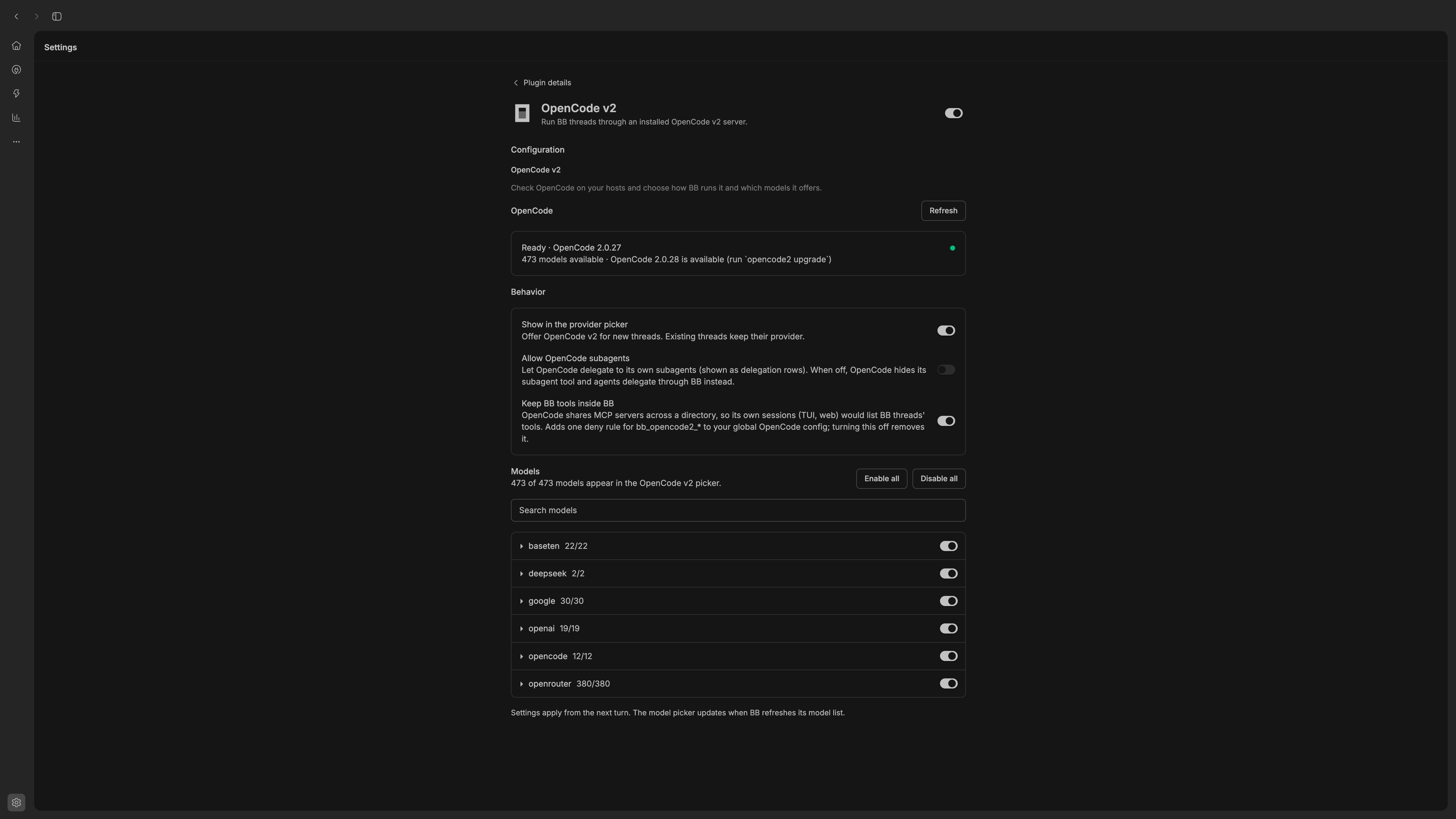
Task: Click 'Ready · OpenCode 2.0.27' status text
Action: [x=571, y=248]
